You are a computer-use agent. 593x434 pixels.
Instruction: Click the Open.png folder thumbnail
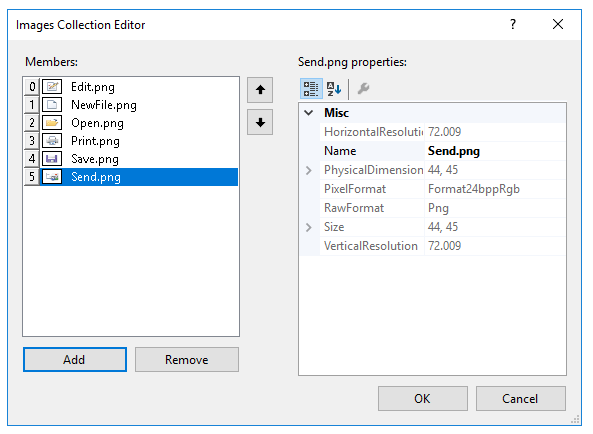(52, 123)
